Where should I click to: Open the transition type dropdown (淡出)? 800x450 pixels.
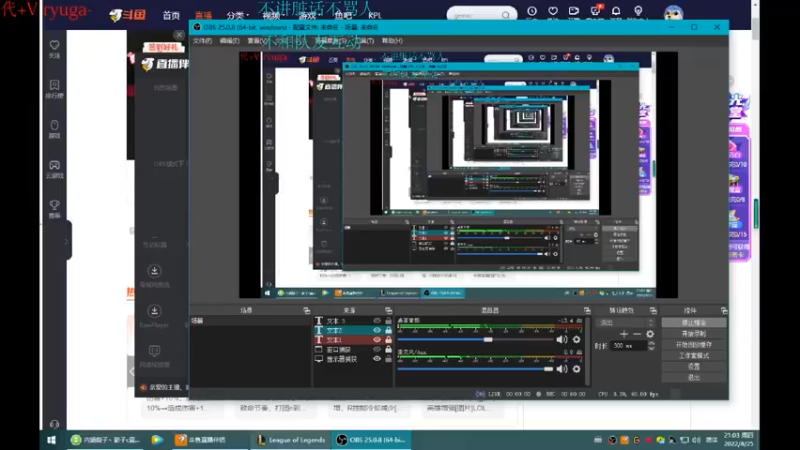point(626,322)
